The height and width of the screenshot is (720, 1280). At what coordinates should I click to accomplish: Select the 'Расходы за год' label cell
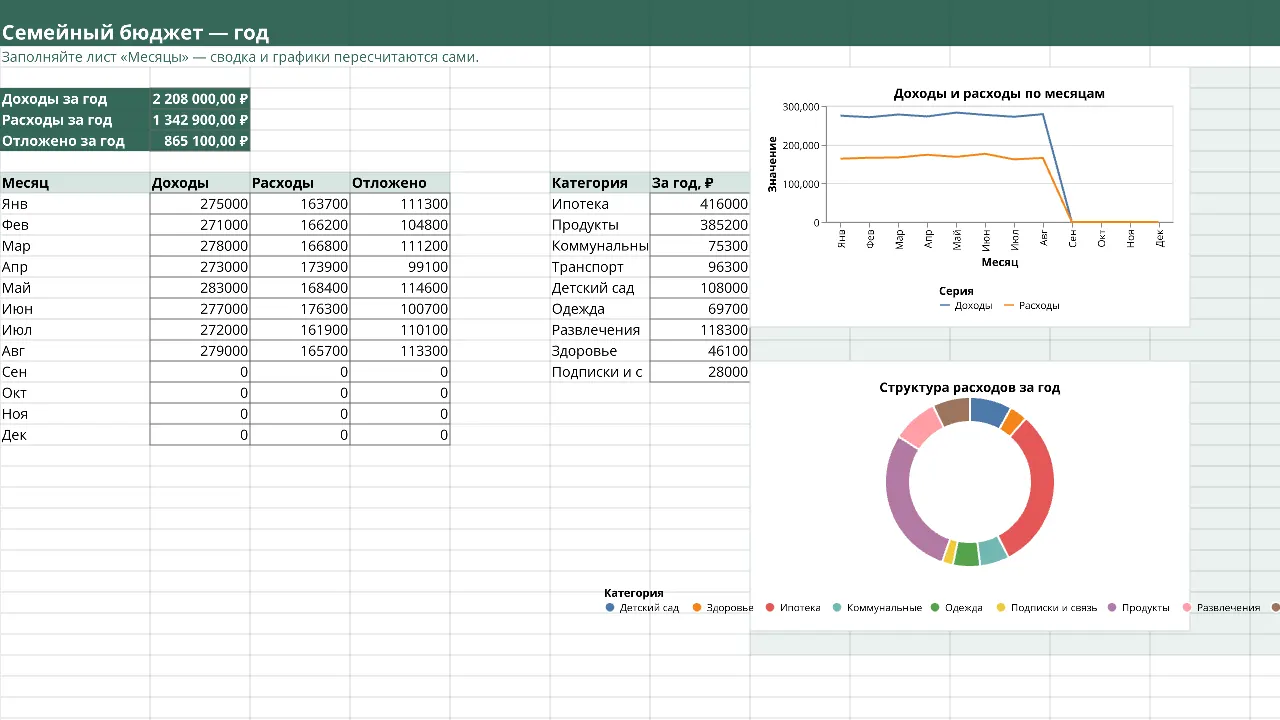(x=75, y=120)
